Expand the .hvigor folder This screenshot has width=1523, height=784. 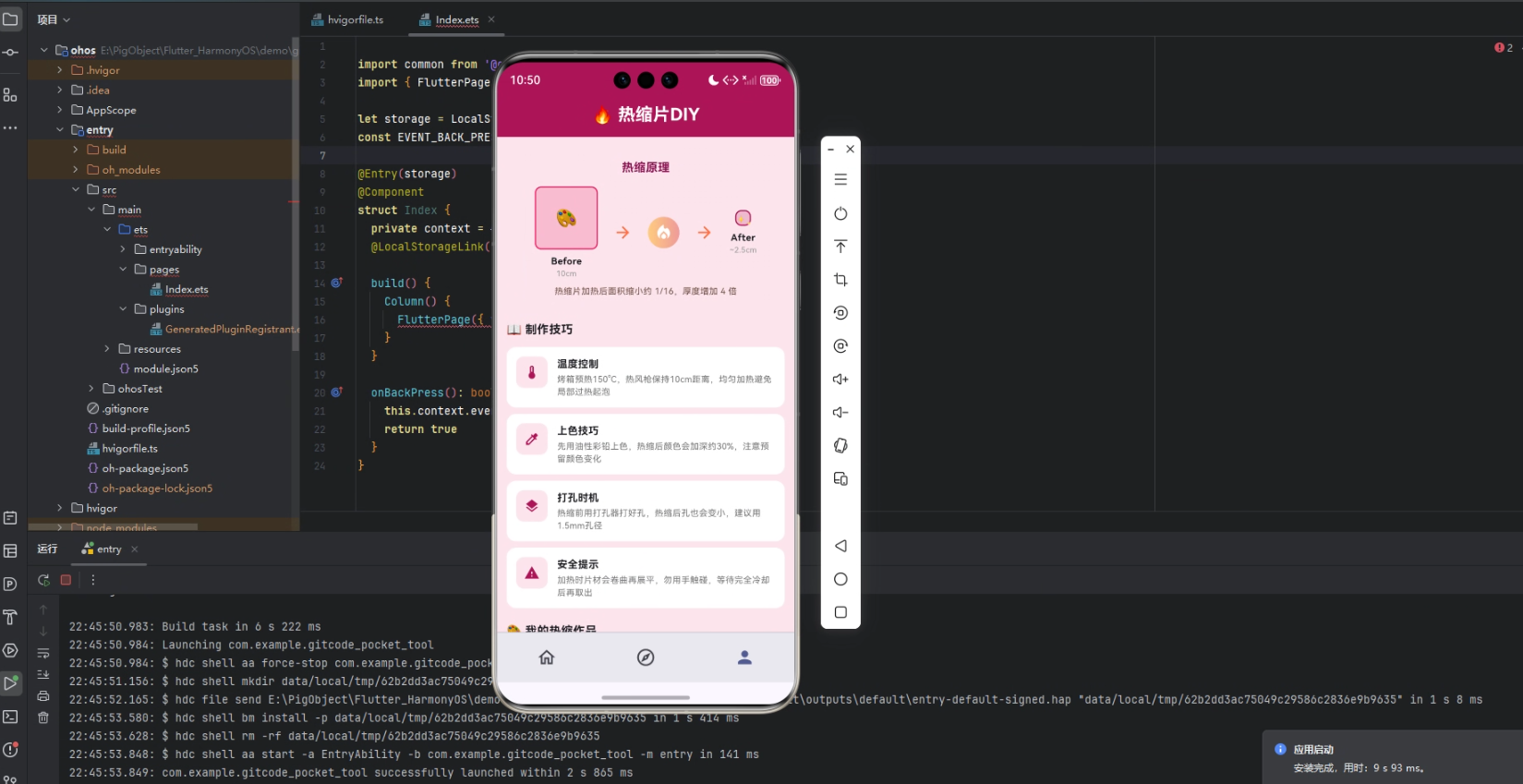pos(60,70)
